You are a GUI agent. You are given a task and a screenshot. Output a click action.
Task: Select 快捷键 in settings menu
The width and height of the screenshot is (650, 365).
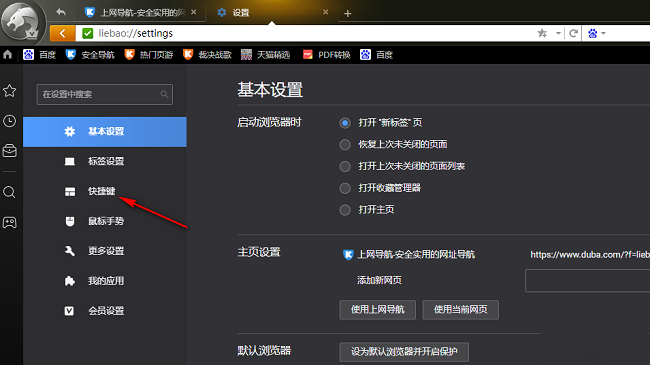(104, 191)
